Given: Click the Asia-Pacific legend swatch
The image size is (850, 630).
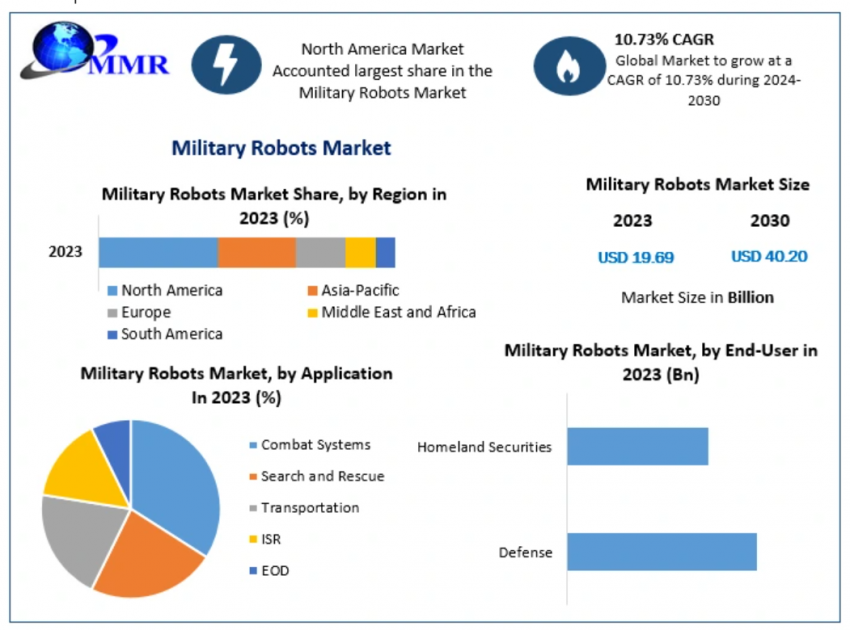Looking at the screenshot, I should (x=312, y=291).
